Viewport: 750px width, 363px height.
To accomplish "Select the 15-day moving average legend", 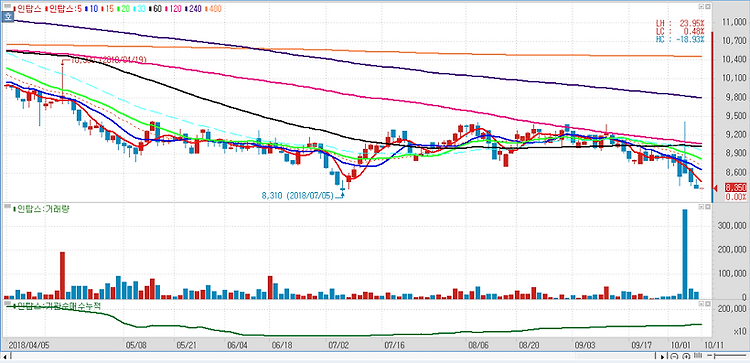I will 109,9.
